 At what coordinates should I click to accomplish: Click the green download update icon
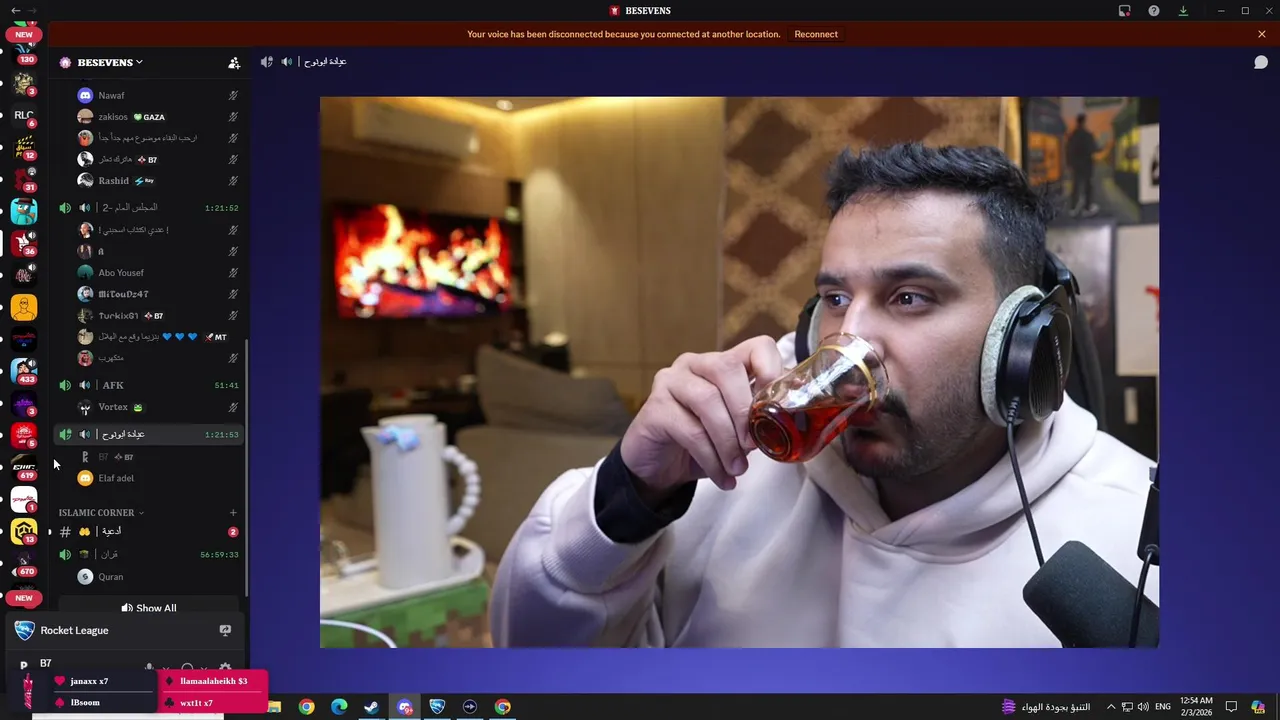(1183, 11)
